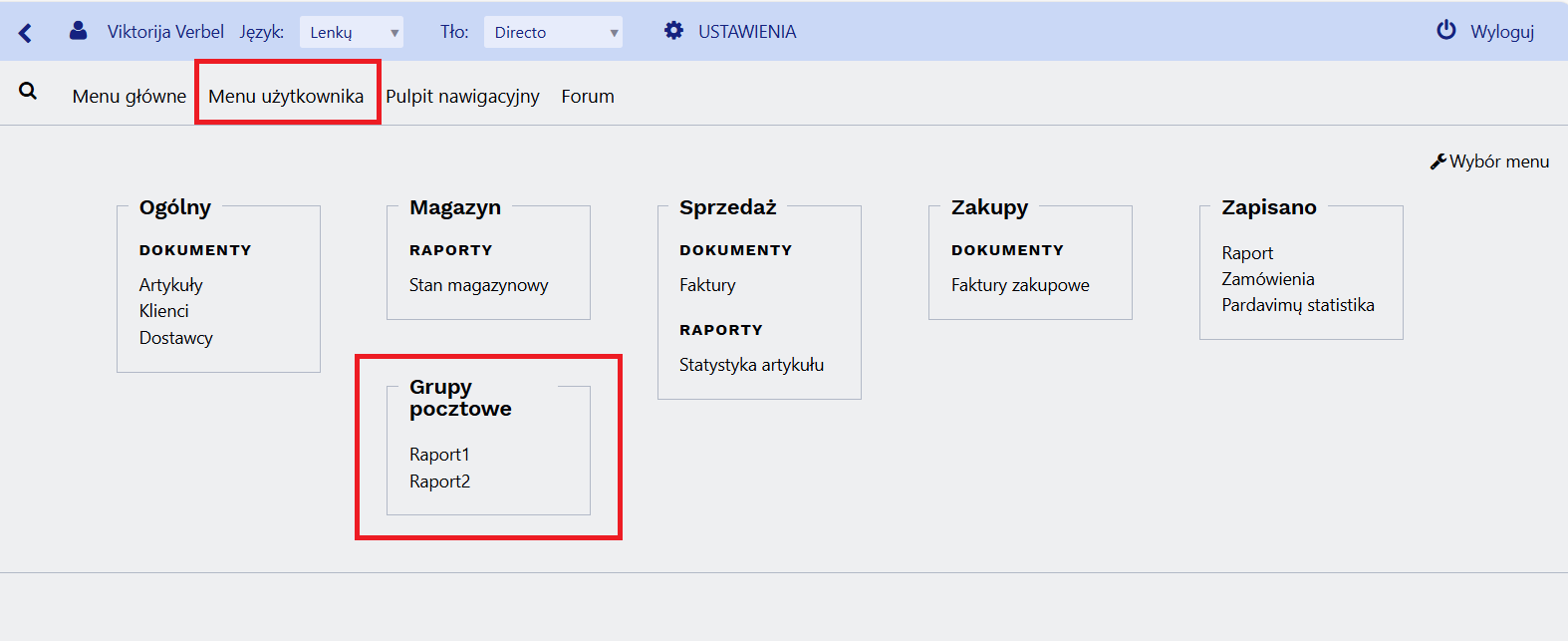
Task: Click DOKUMENTY label under Sprzedaż
Action: [x=736, y=250]
